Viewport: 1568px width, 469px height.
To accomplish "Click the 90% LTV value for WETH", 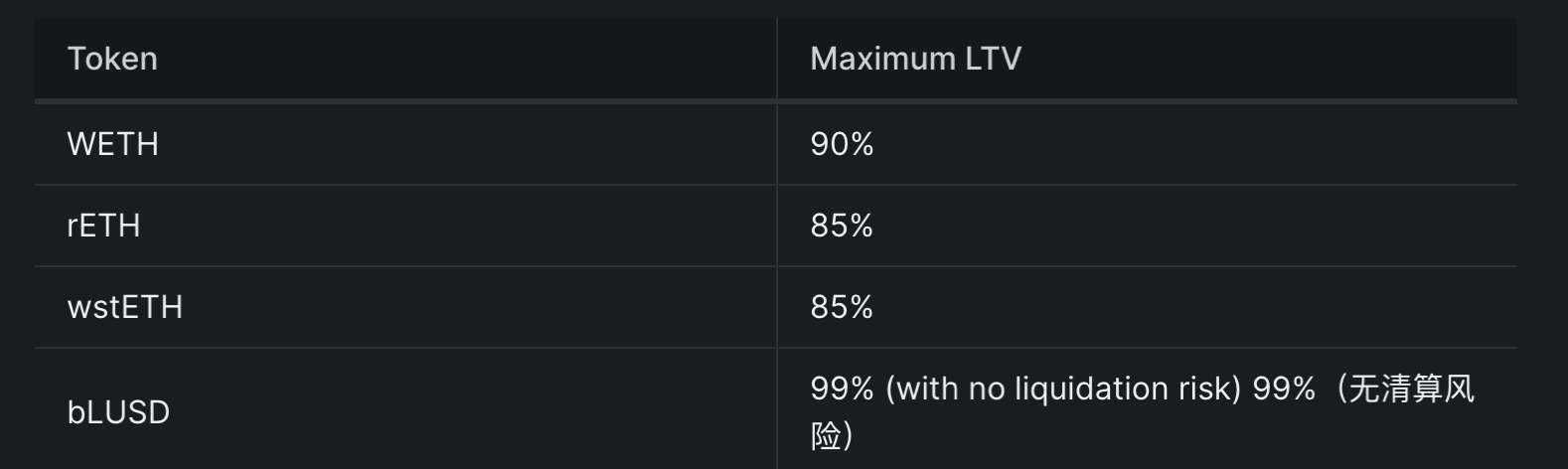I will tap(842, 144).
